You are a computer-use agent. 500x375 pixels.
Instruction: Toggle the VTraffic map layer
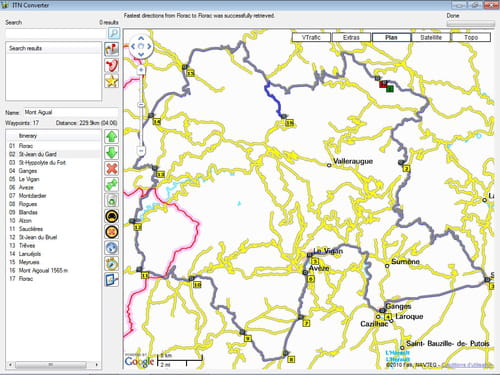tap(311, 37)
